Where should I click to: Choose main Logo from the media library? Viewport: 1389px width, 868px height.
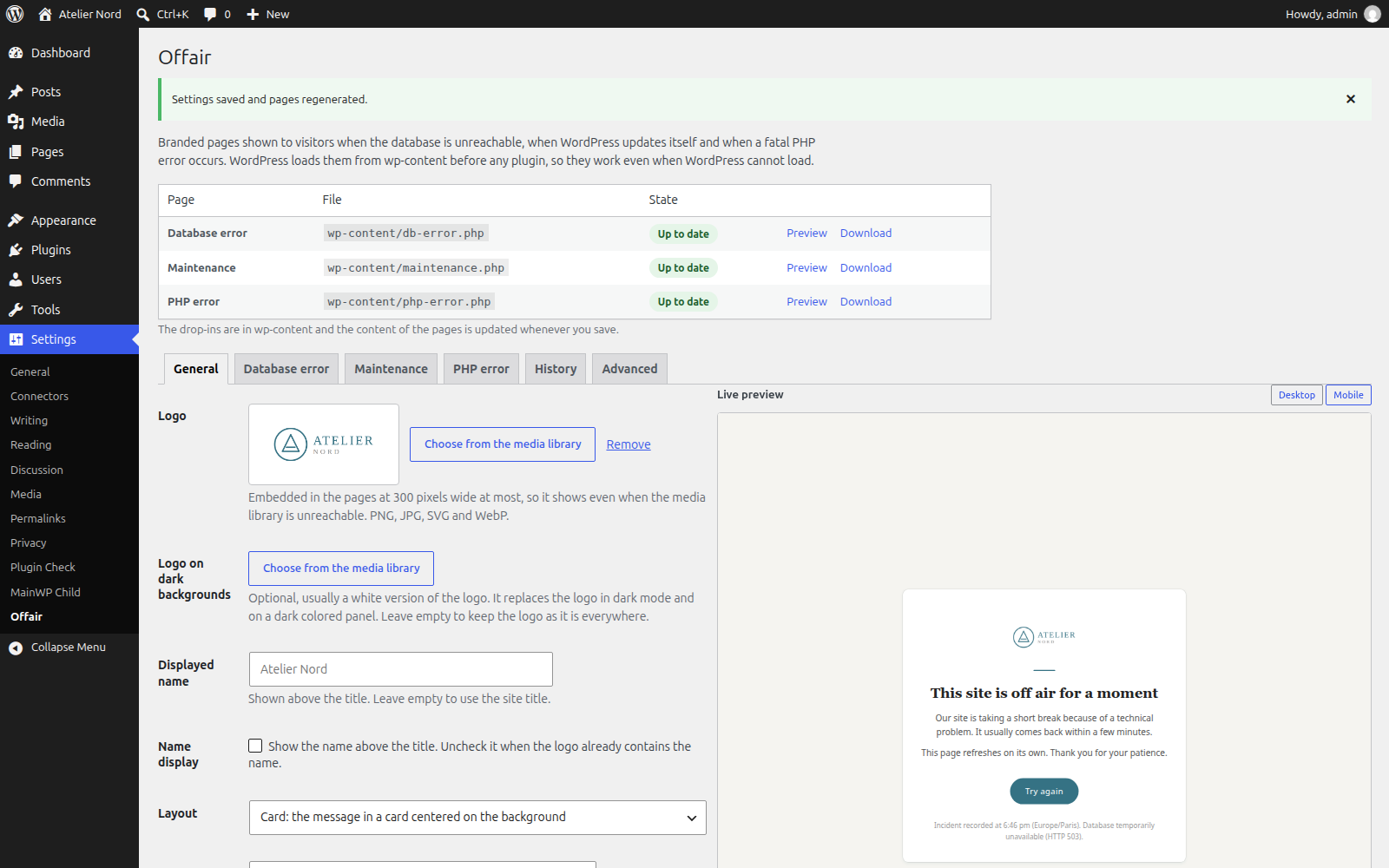503,444
